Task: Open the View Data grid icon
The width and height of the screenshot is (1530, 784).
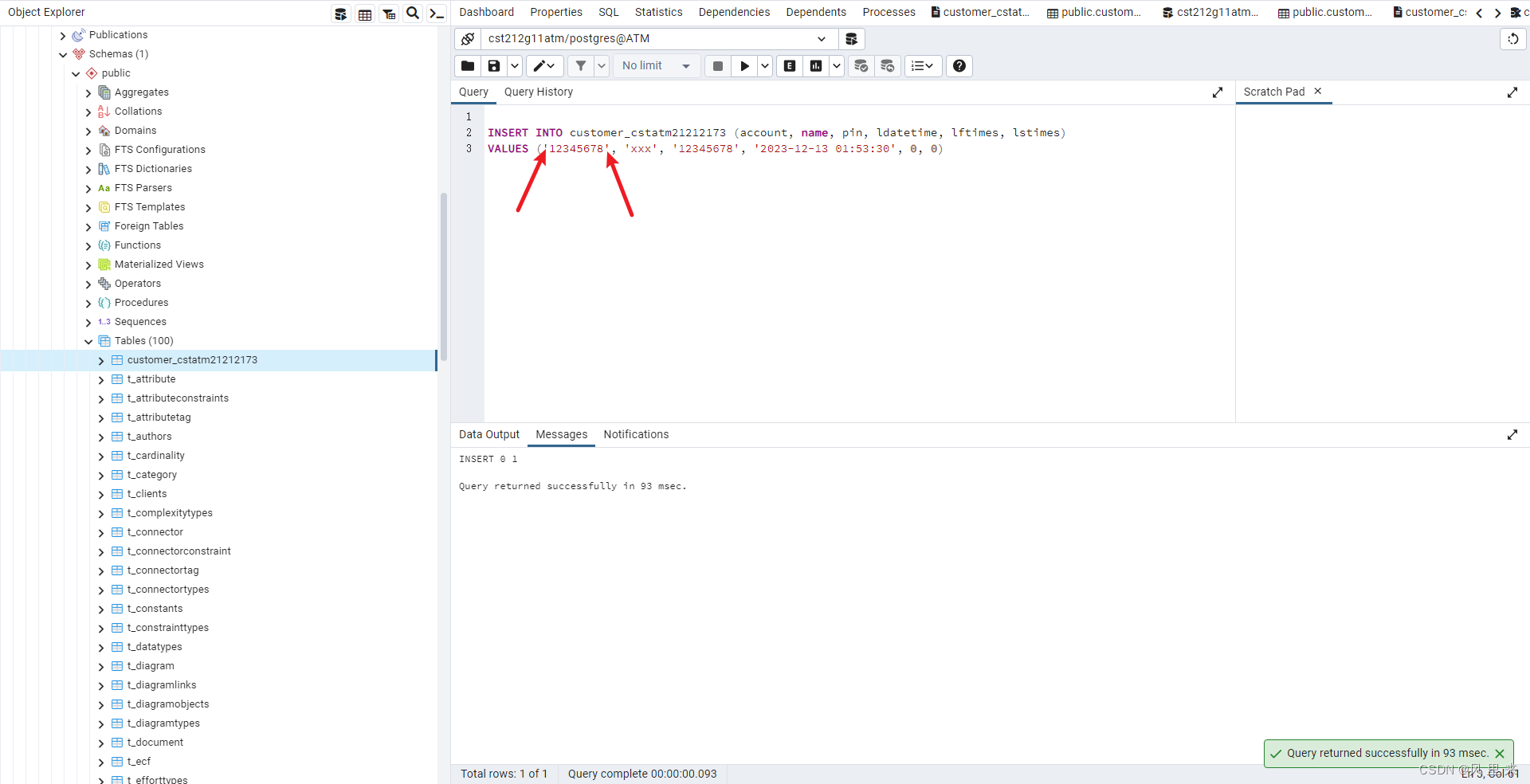Action: coord(364,13)
